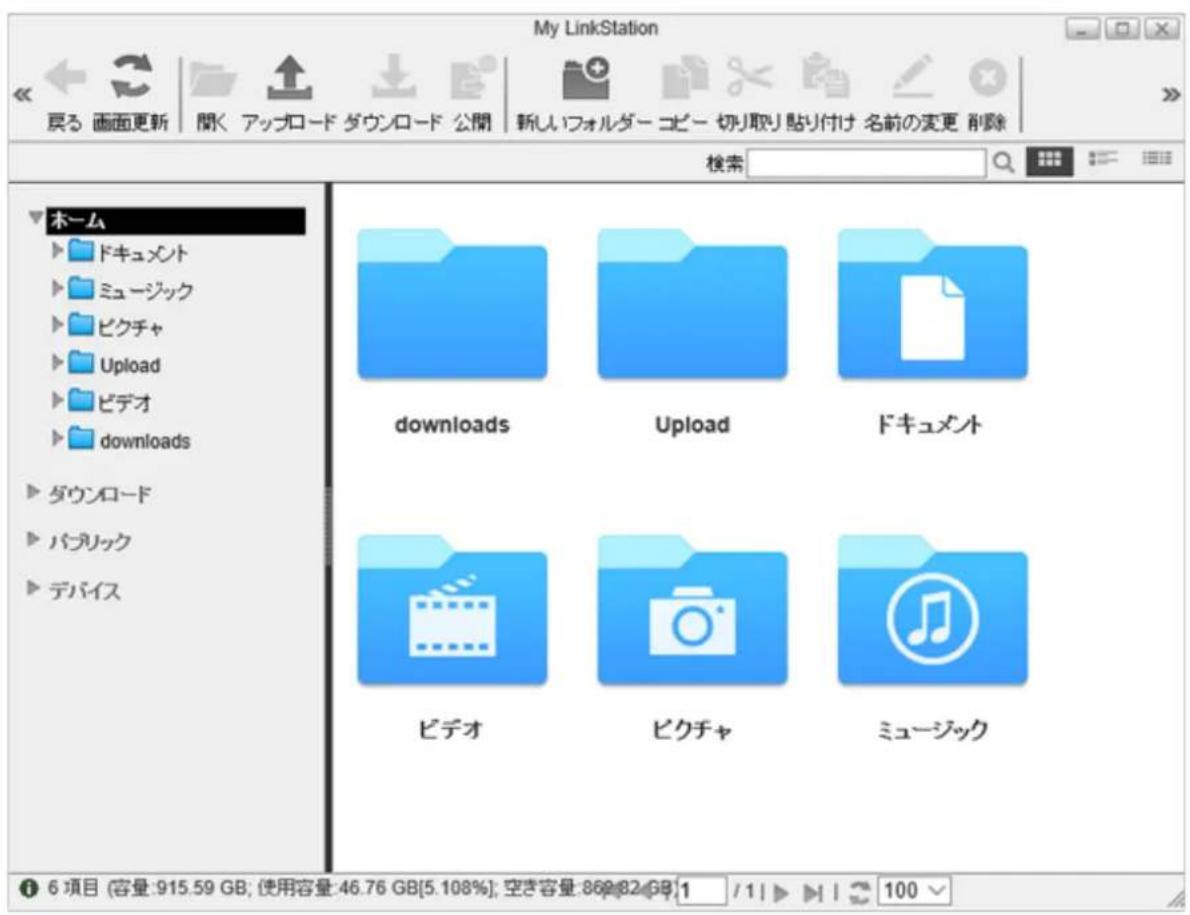1190x915 pixels.
Task: Select the large Upload folder thumbnail
Action: pos(692,303)
